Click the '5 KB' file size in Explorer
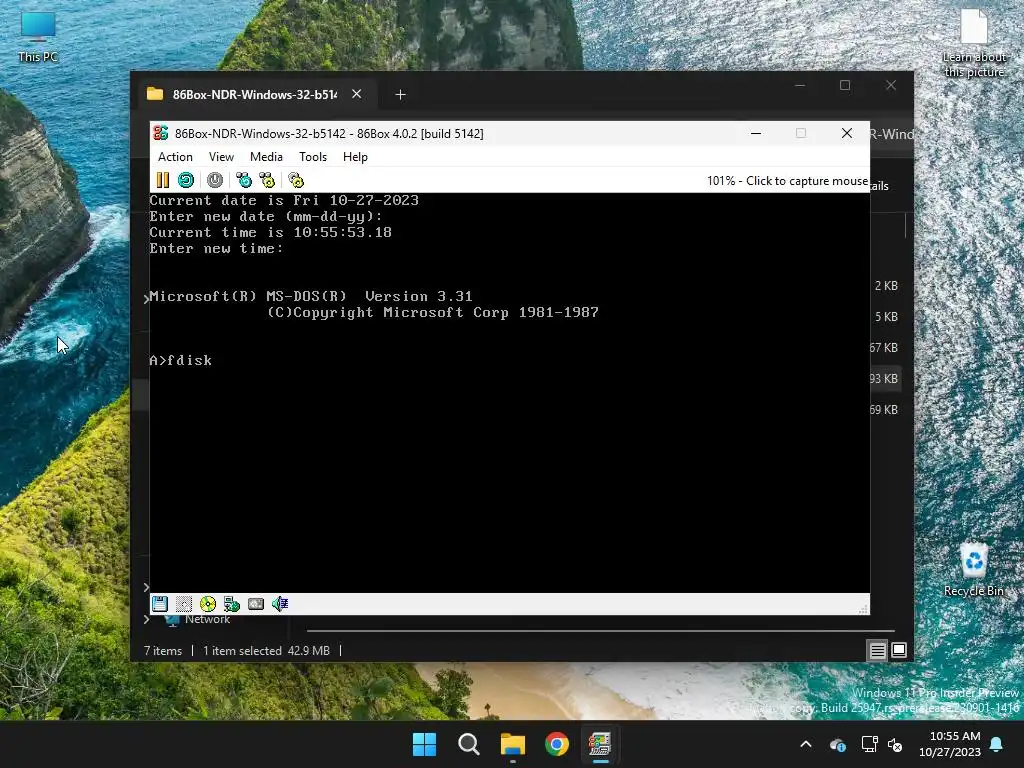Viewport: 1024px width, 768px height. coord(886,317)
